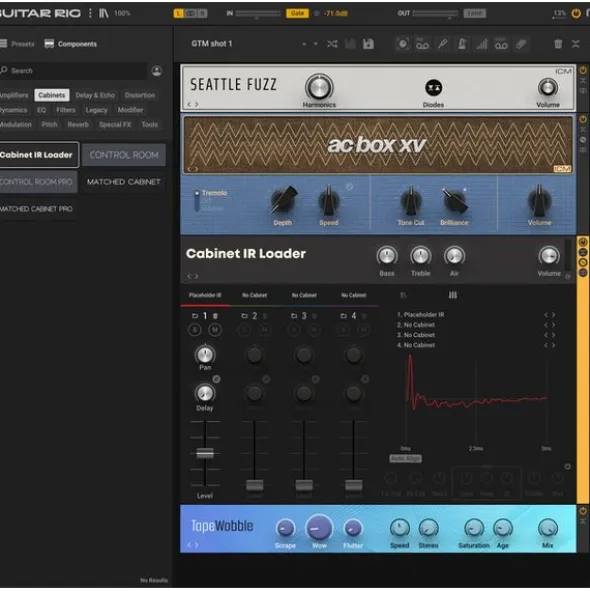The width and height of the screenshot is (590, 591).
Task: Select the Distortion category
Action: pos(140,95)
